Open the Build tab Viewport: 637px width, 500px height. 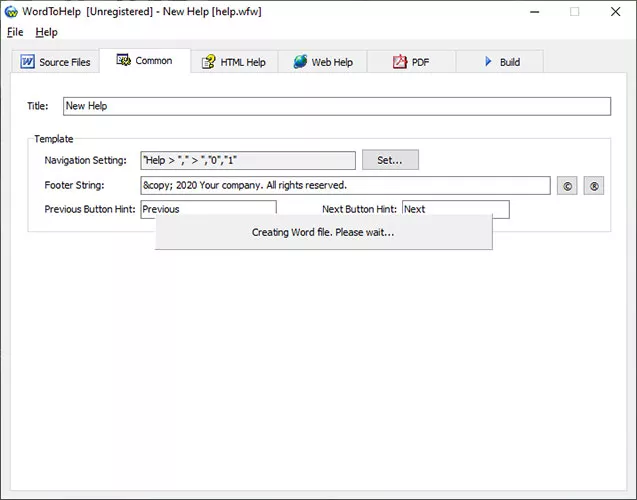pyautogui.click(x=500, y=62)
